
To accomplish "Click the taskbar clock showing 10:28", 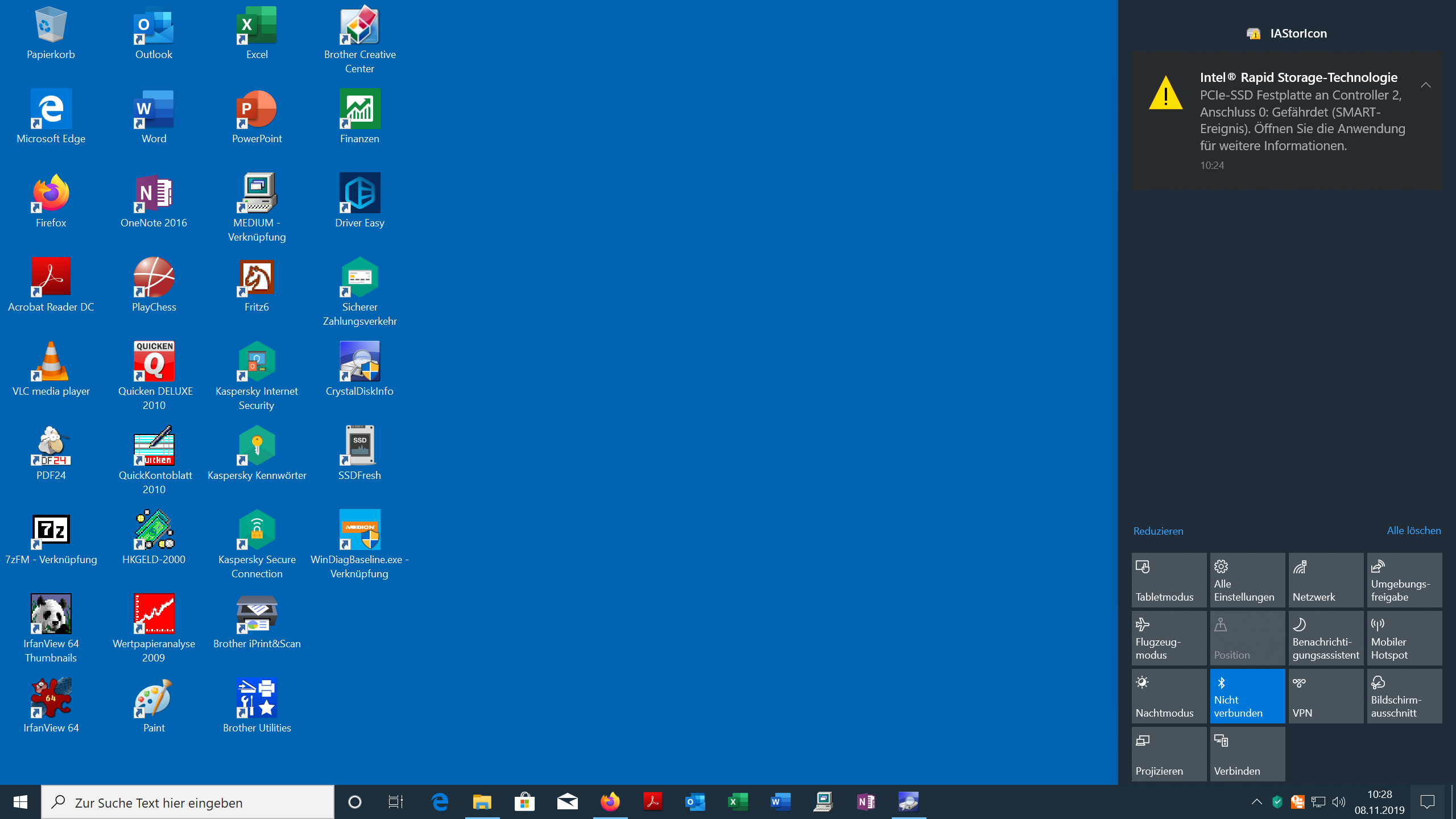I will (1380, 803).
